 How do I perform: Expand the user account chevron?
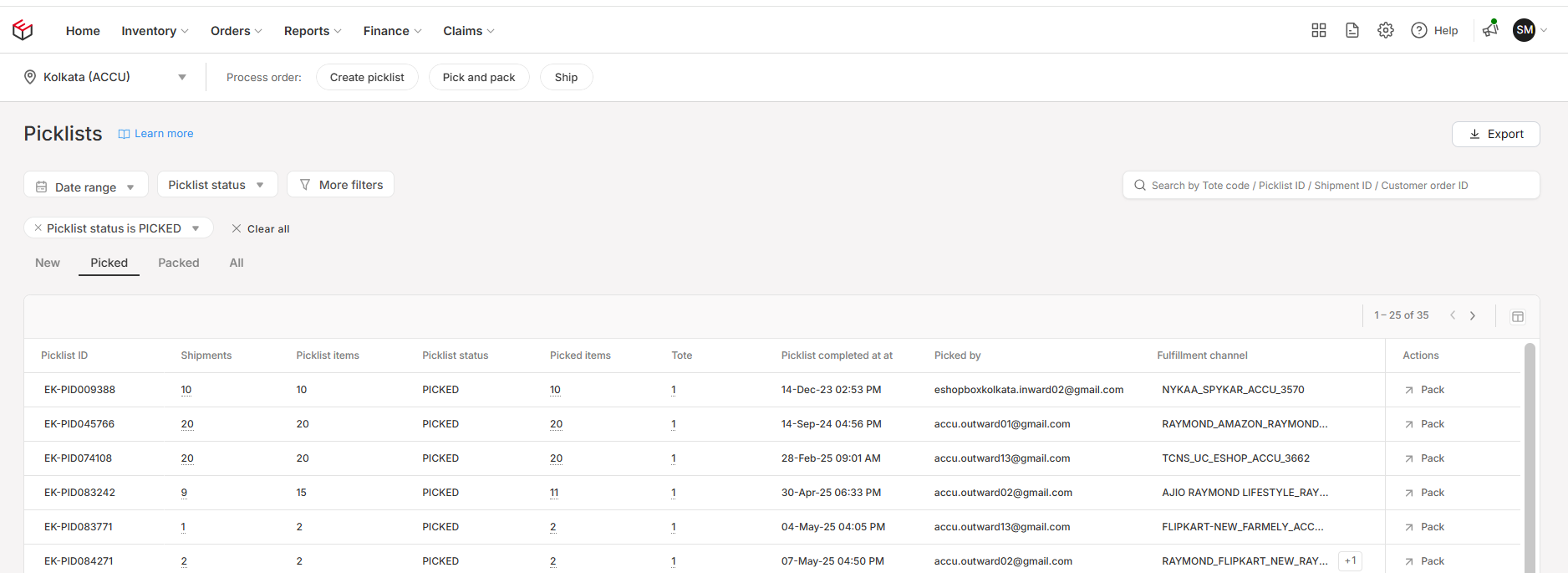[x=1544, y=30]
